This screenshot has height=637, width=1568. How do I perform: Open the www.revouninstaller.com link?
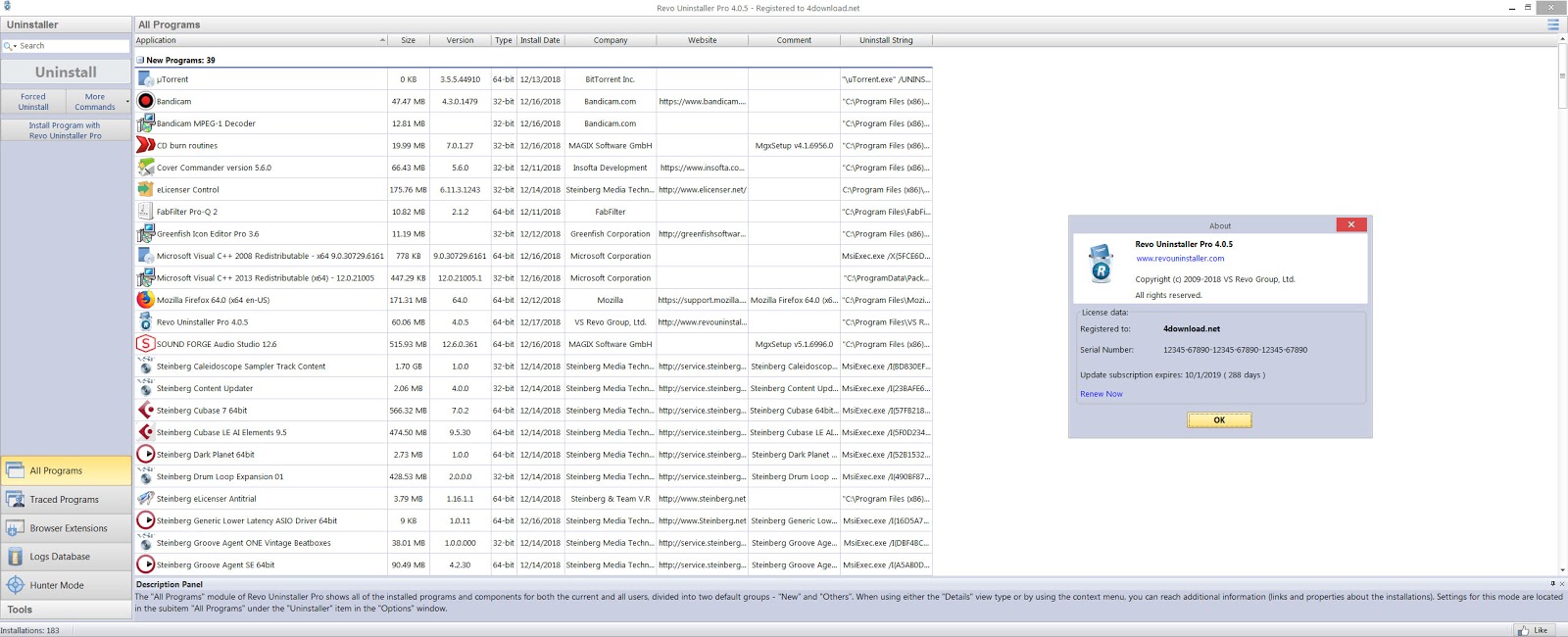[x=1180, y=259]
